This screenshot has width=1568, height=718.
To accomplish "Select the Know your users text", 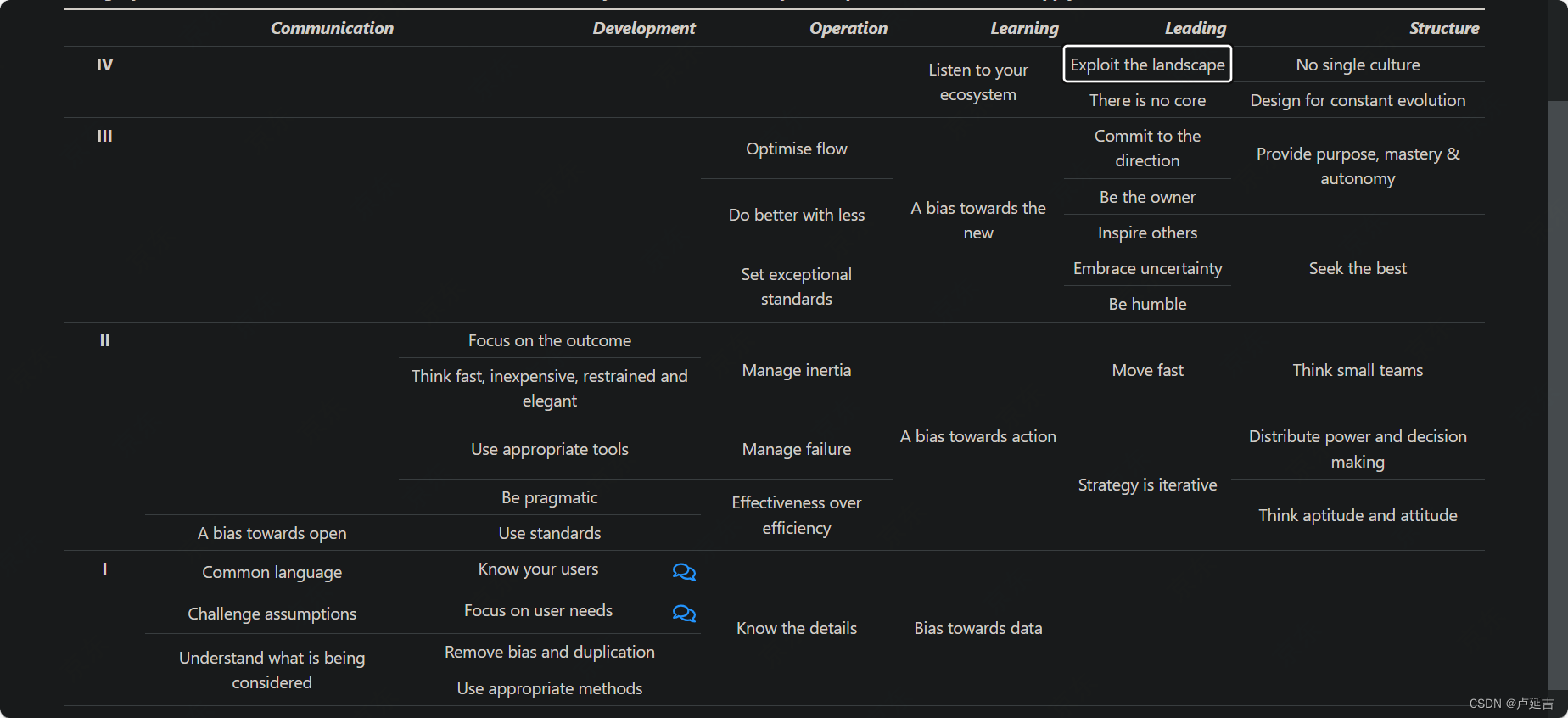I will click(538, 569).
